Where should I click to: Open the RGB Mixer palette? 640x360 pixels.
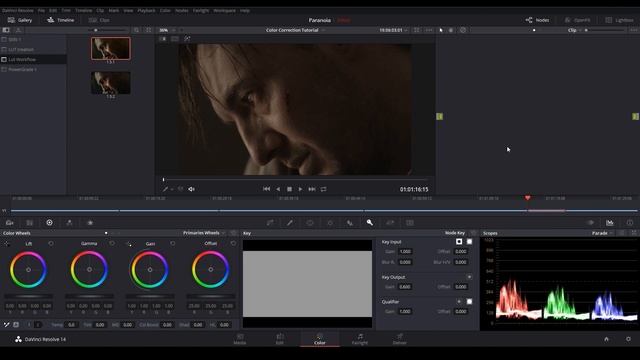pyautogui.click(x=69, y=222)
